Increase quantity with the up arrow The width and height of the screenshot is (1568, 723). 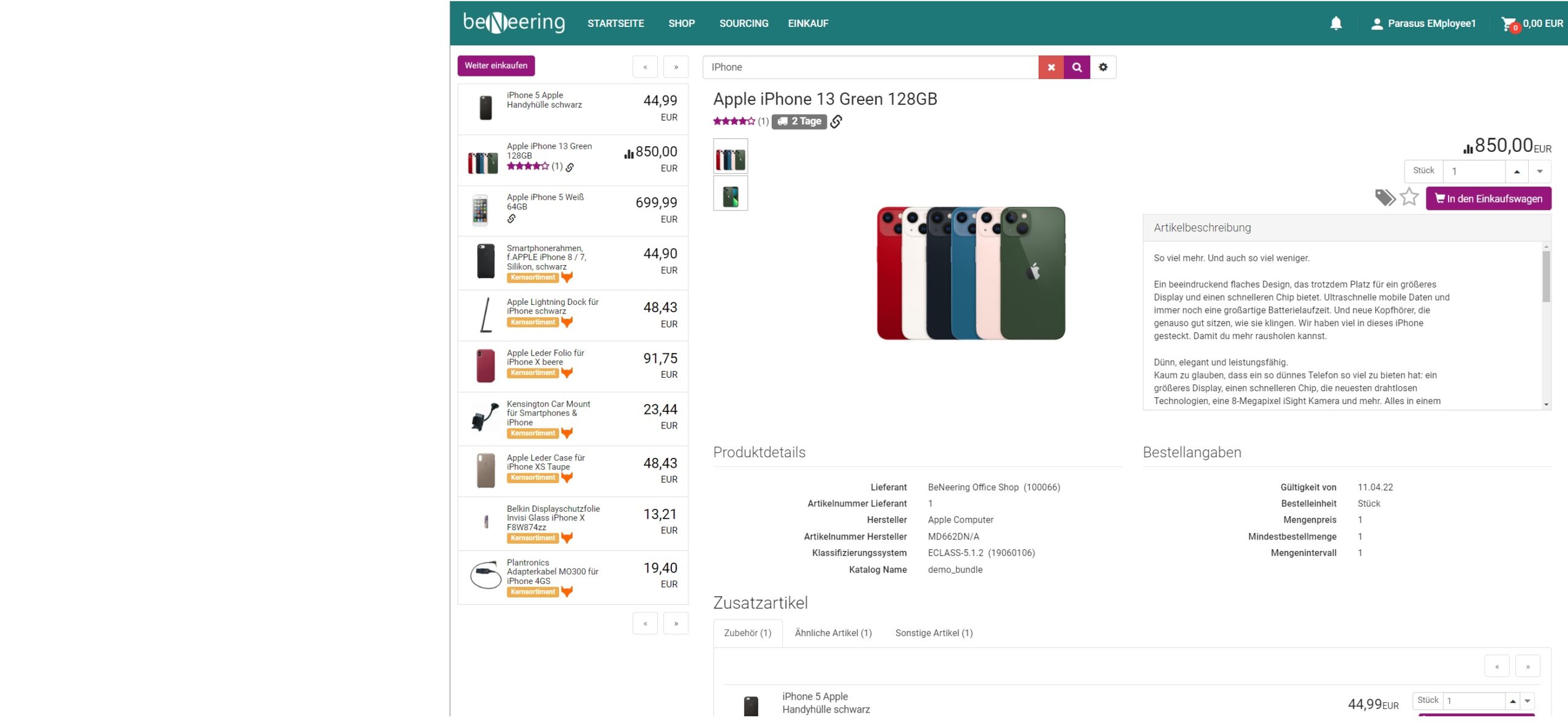pyautogui.click(x=1517, y=171)
